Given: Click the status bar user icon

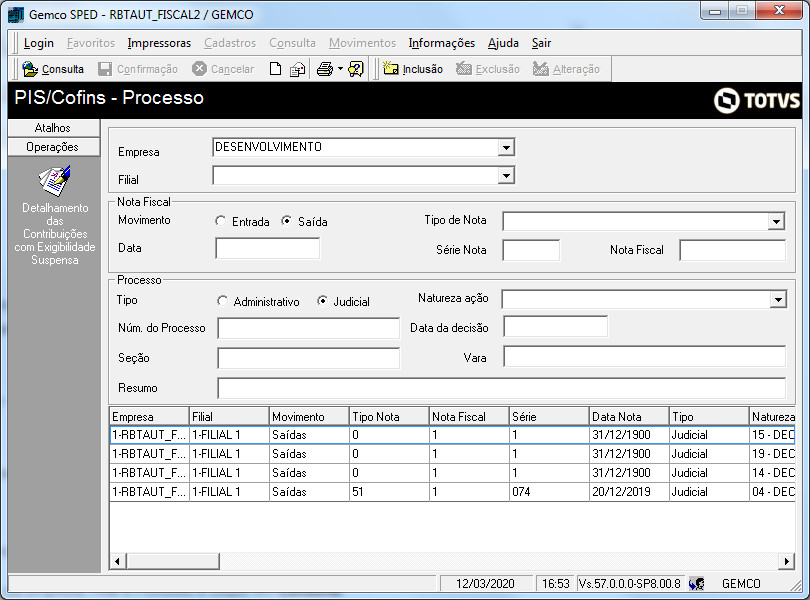Looking at the screenshot, I should click(x=696, y=584).
